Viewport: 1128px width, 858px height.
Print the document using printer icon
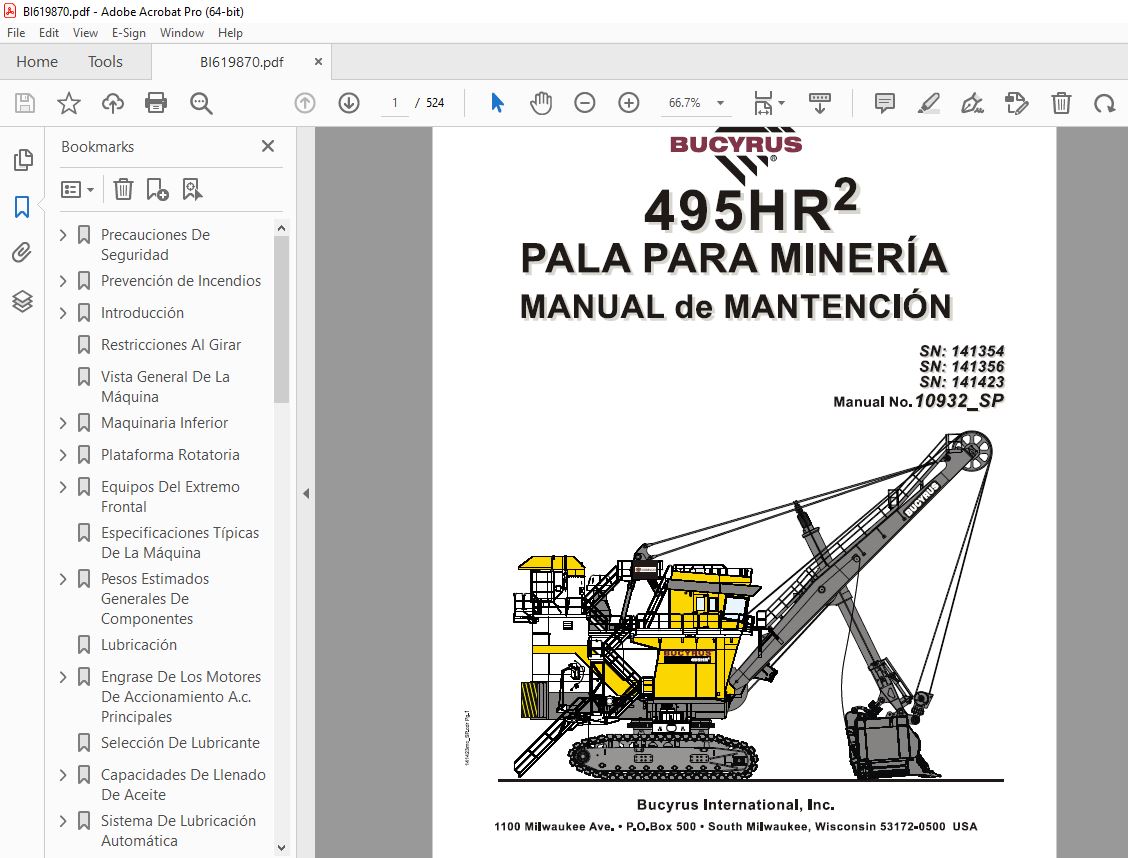[x=156, y=104]
